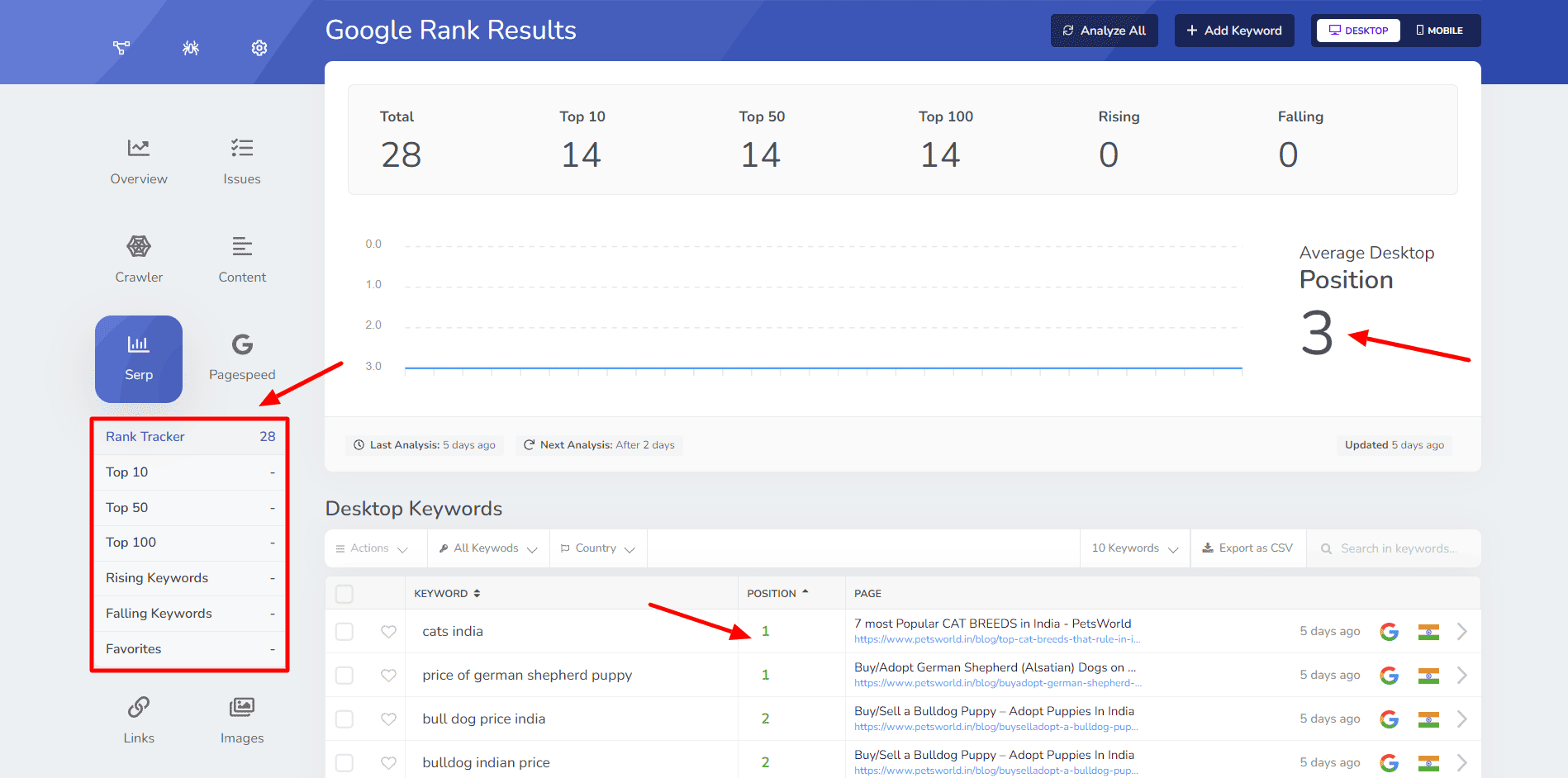This screenshot has height=778, width=1568.
Task: Open the 10 Keywords per-page dropdown
Action: (1135, 548)
